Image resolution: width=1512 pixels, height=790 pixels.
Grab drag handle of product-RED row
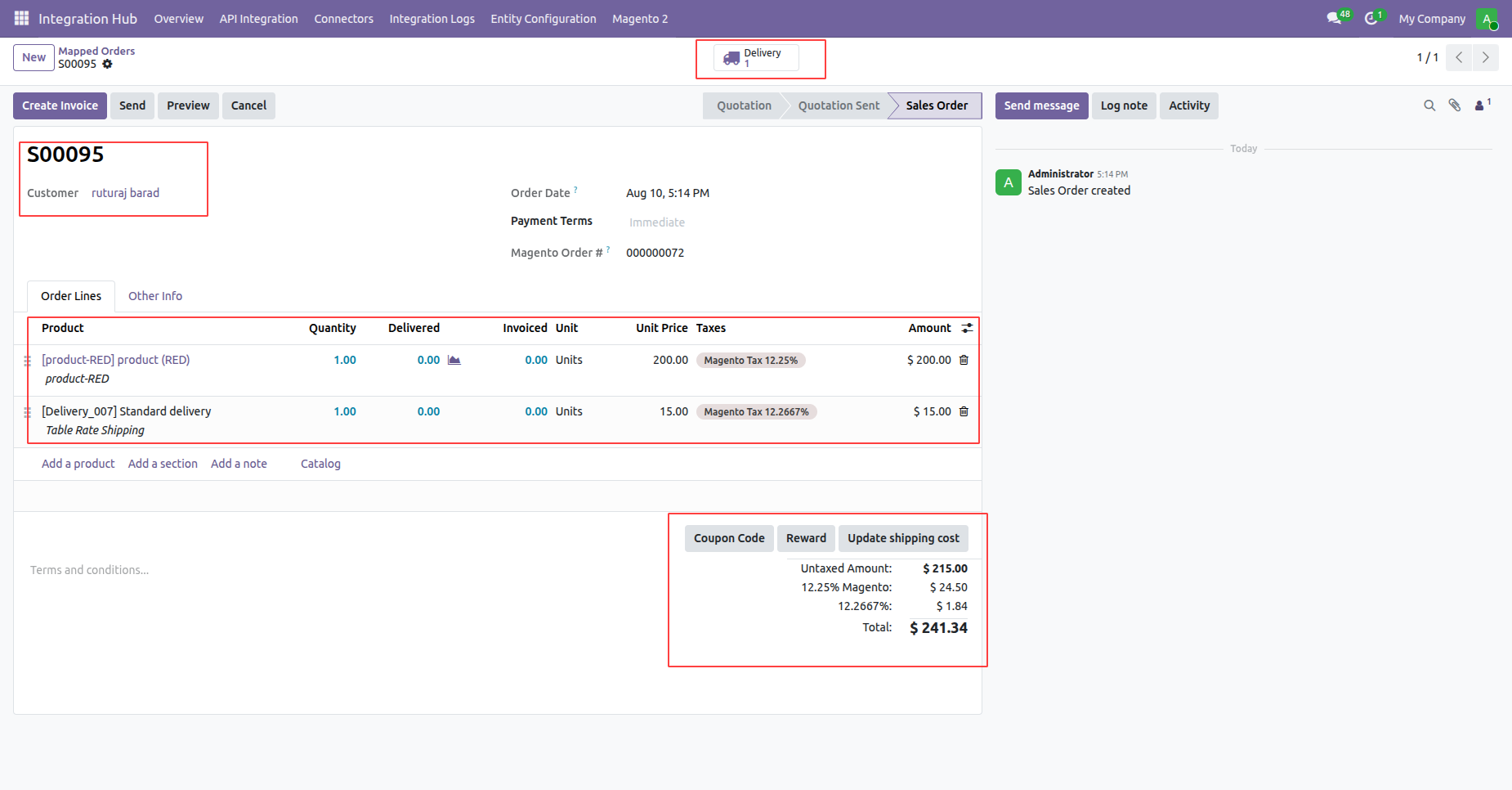coord(27,361)
